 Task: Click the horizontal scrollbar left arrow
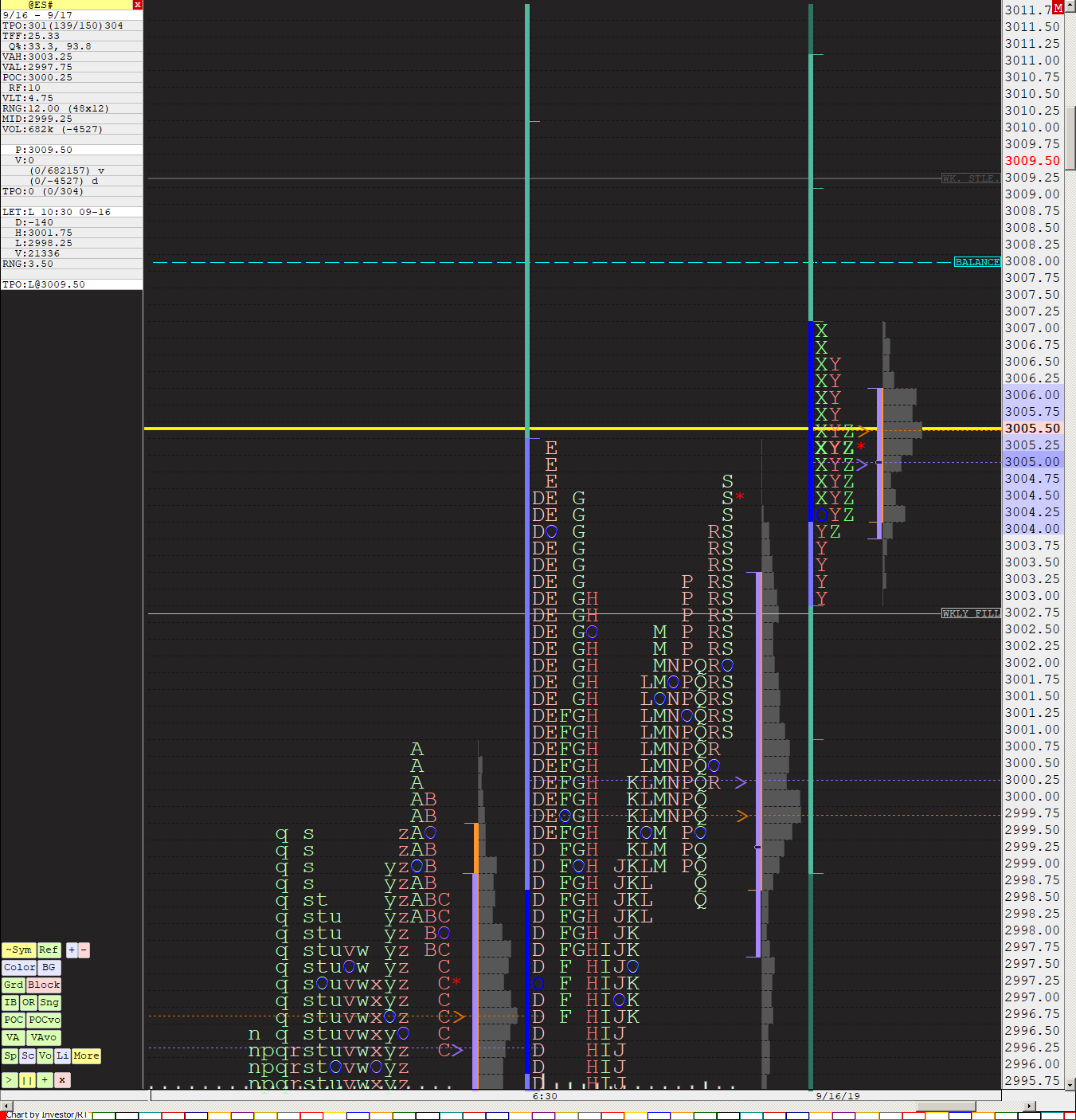pos(6,1106)
